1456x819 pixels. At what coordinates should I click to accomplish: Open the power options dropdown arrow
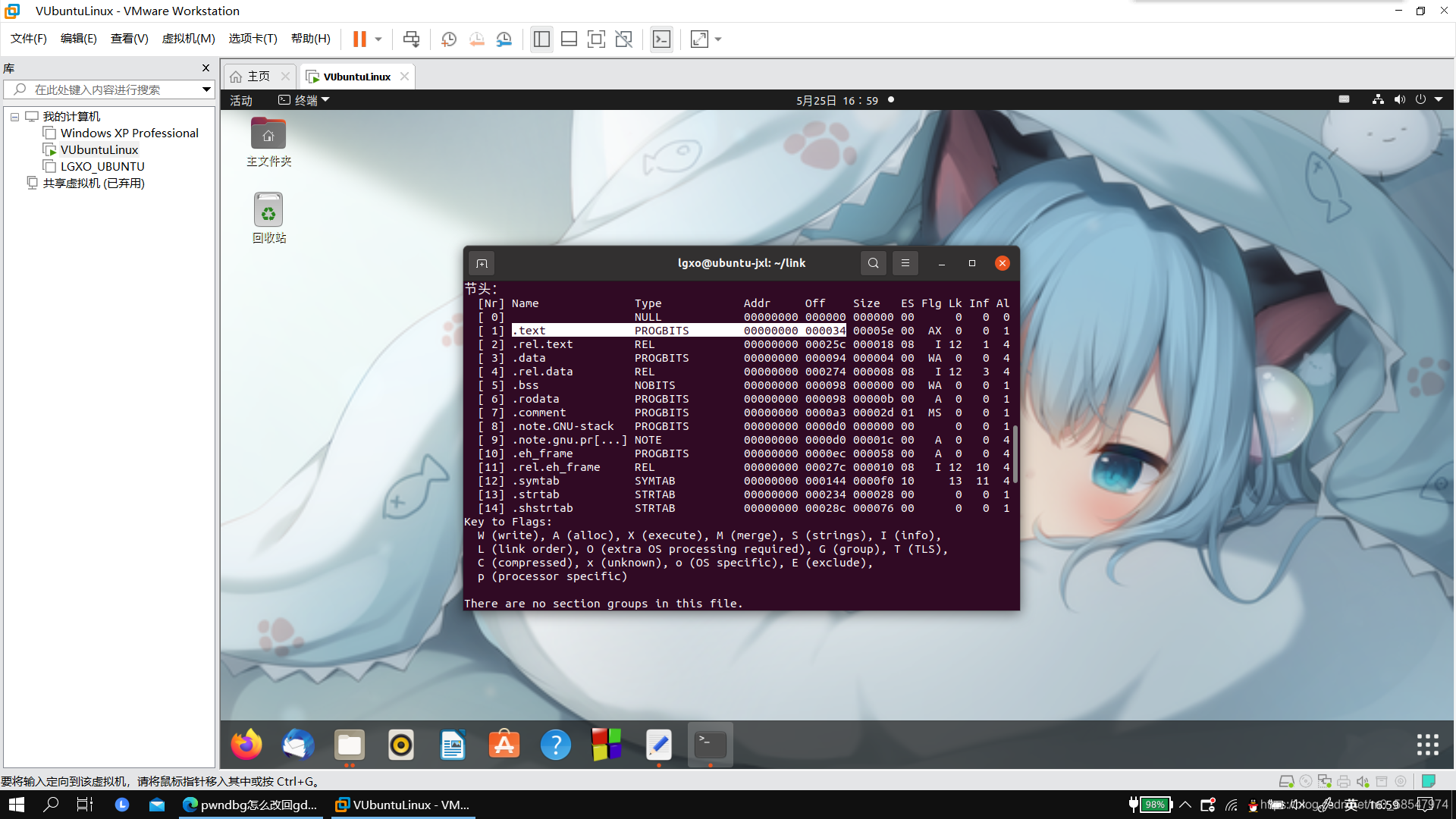point(378,39)
